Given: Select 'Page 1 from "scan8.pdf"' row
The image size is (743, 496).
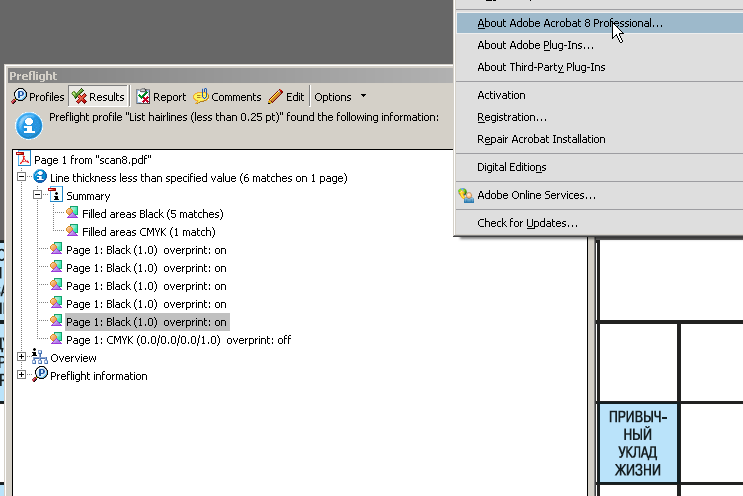Looking at the screenshot, I should [x=92, y=160].
